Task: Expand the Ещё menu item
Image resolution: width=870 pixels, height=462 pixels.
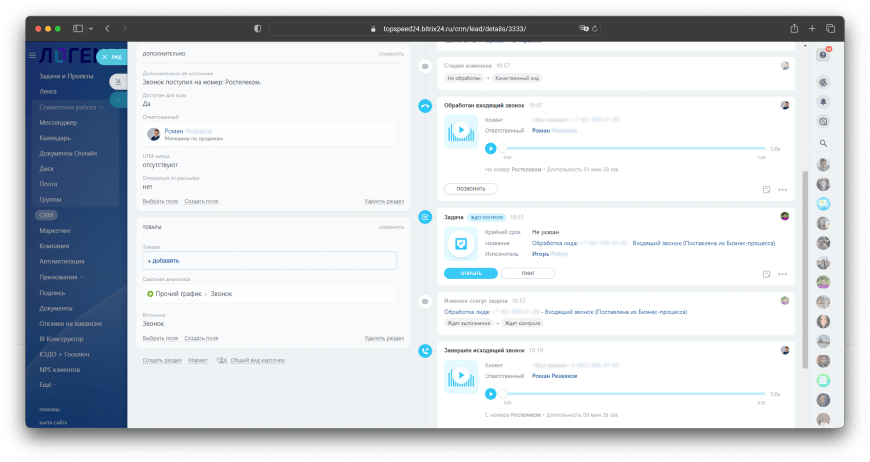Action: (x=47, y=384)
